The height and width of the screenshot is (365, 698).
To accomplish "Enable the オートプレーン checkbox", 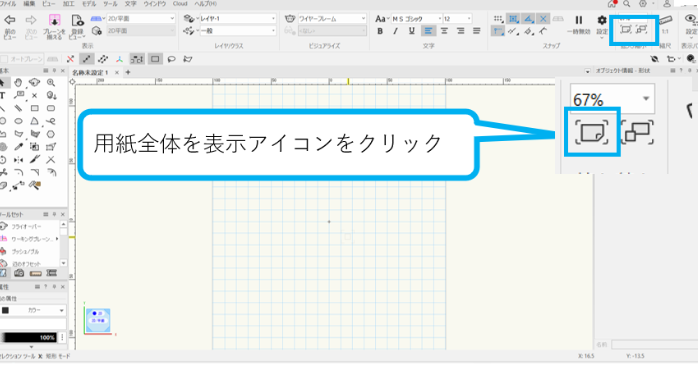I will (4, 59).
